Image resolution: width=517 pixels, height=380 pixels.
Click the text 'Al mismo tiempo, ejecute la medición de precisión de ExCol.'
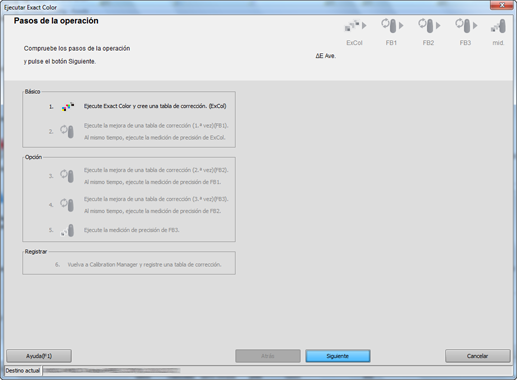click(x=155, y=137)
